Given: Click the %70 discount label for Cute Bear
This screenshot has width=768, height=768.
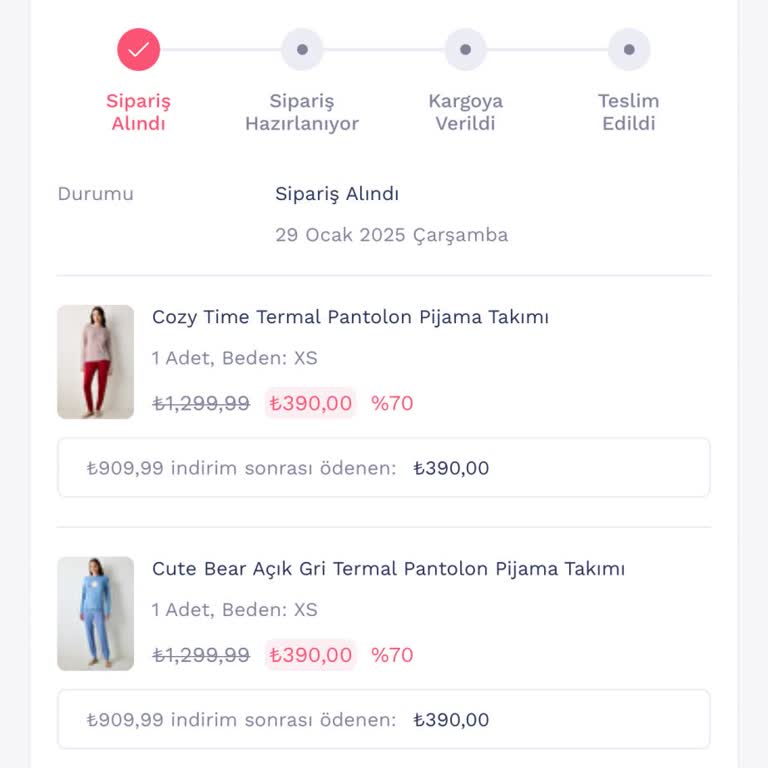Looking at the screenshot, I should click(392, 655).
